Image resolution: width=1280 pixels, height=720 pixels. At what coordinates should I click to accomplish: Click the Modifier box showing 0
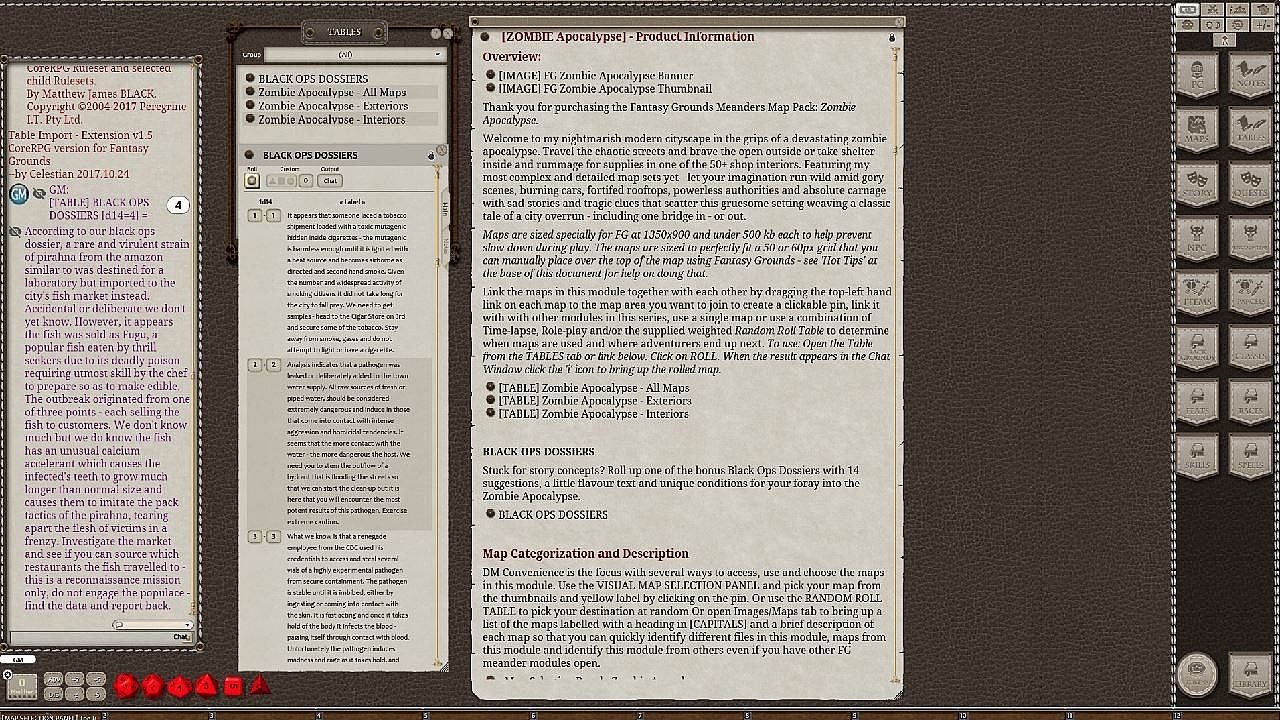tap(22, 687)
